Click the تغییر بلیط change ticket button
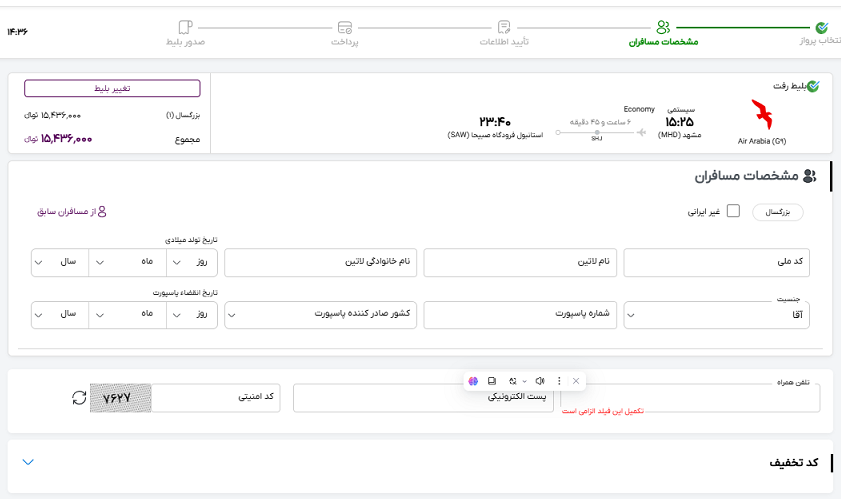 [x=112, y=88]
